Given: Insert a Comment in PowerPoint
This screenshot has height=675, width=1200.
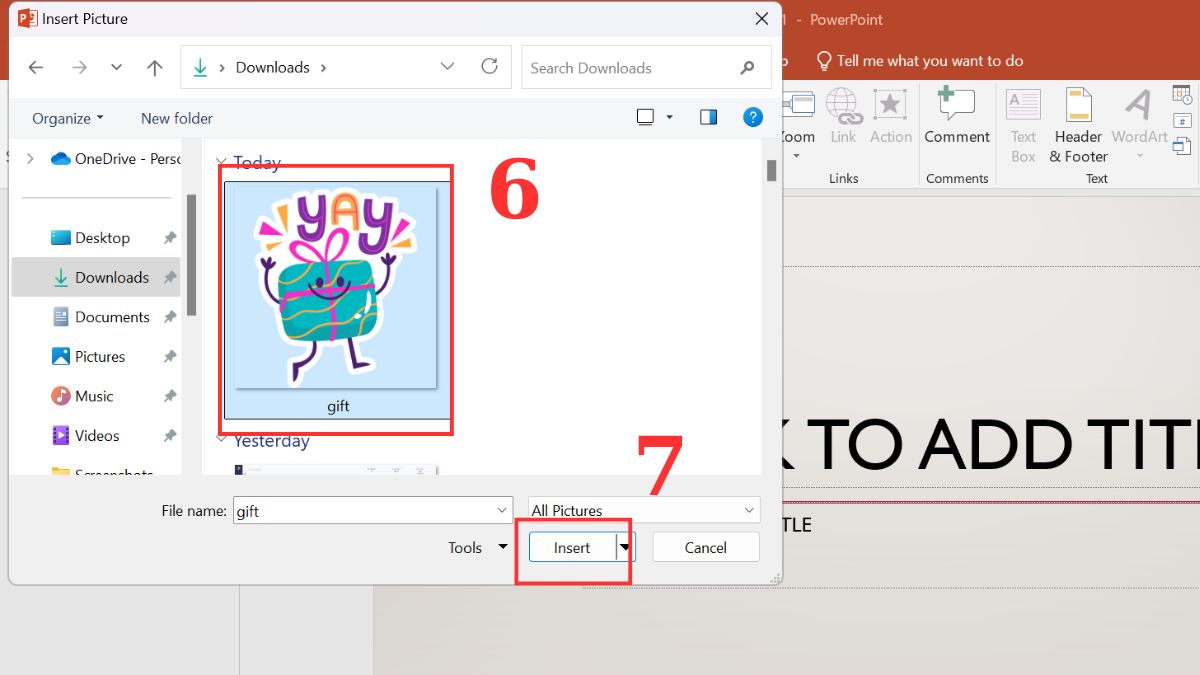Looking at the screenshot, I should pyautogui.click(x=957, y=116).
